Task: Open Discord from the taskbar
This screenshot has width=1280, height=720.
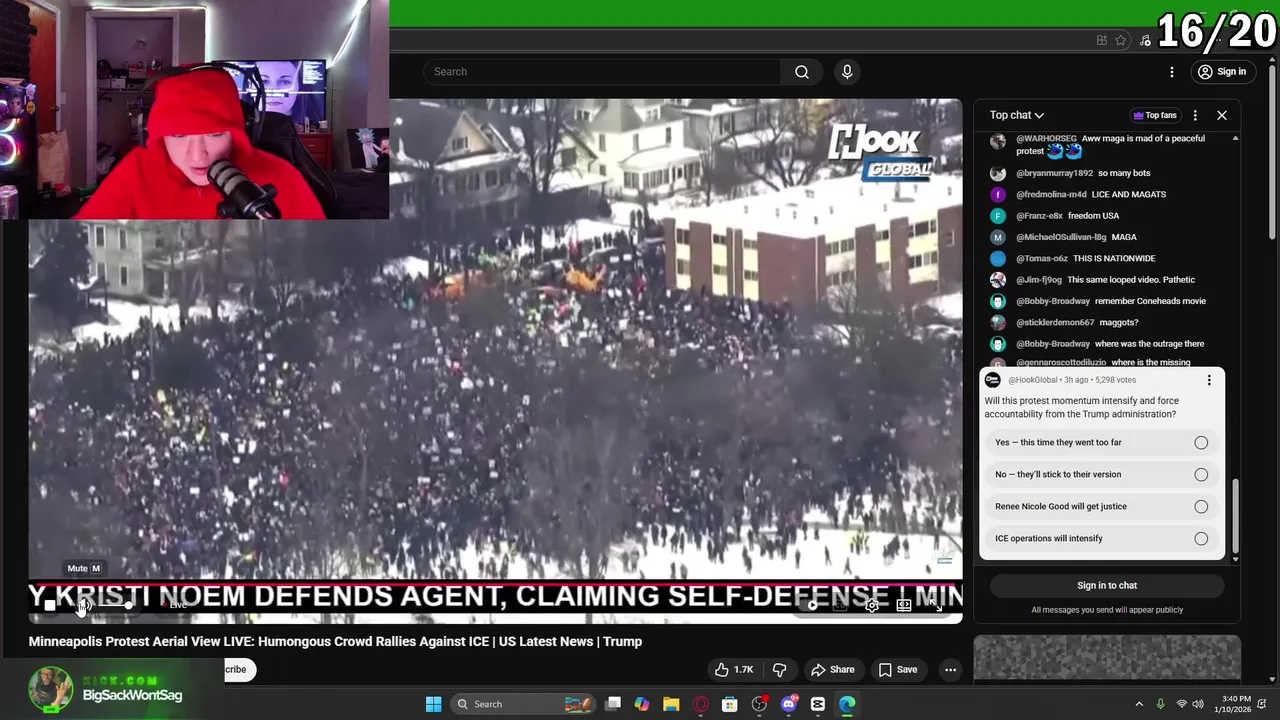Action: click(789, 704)
